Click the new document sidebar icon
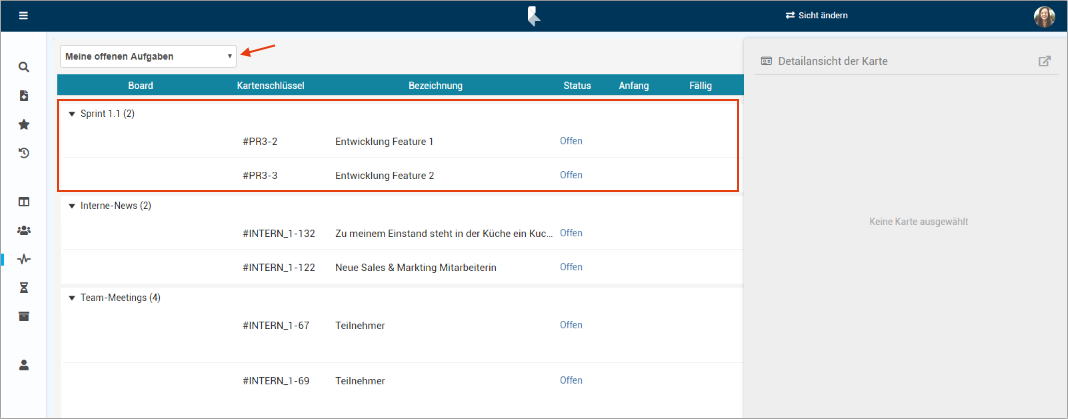The height and width of the screenshot is (419, 1068). point(24,96)
